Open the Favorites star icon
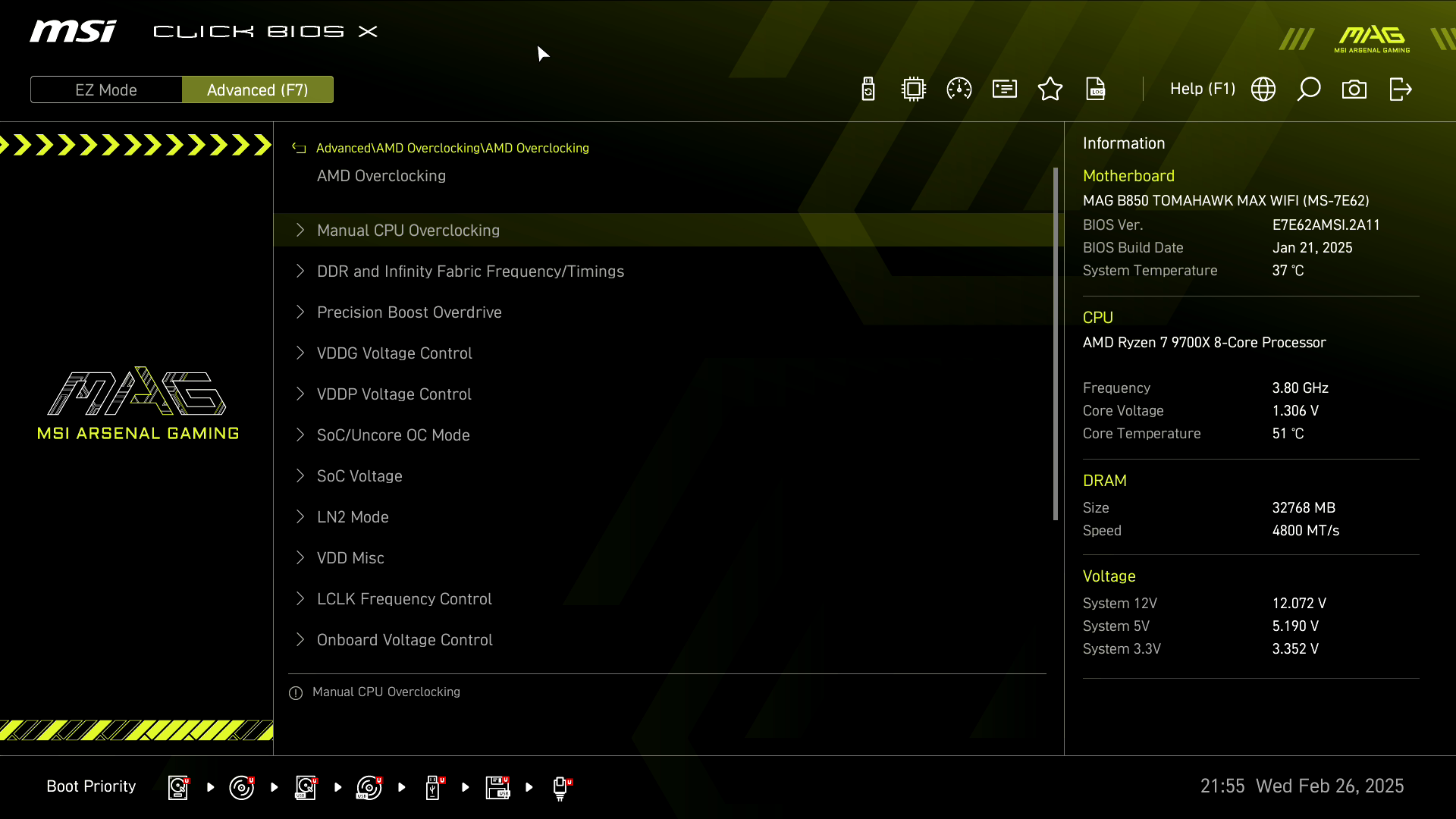Screen dimensions: 1456x819 point(1050,89)
